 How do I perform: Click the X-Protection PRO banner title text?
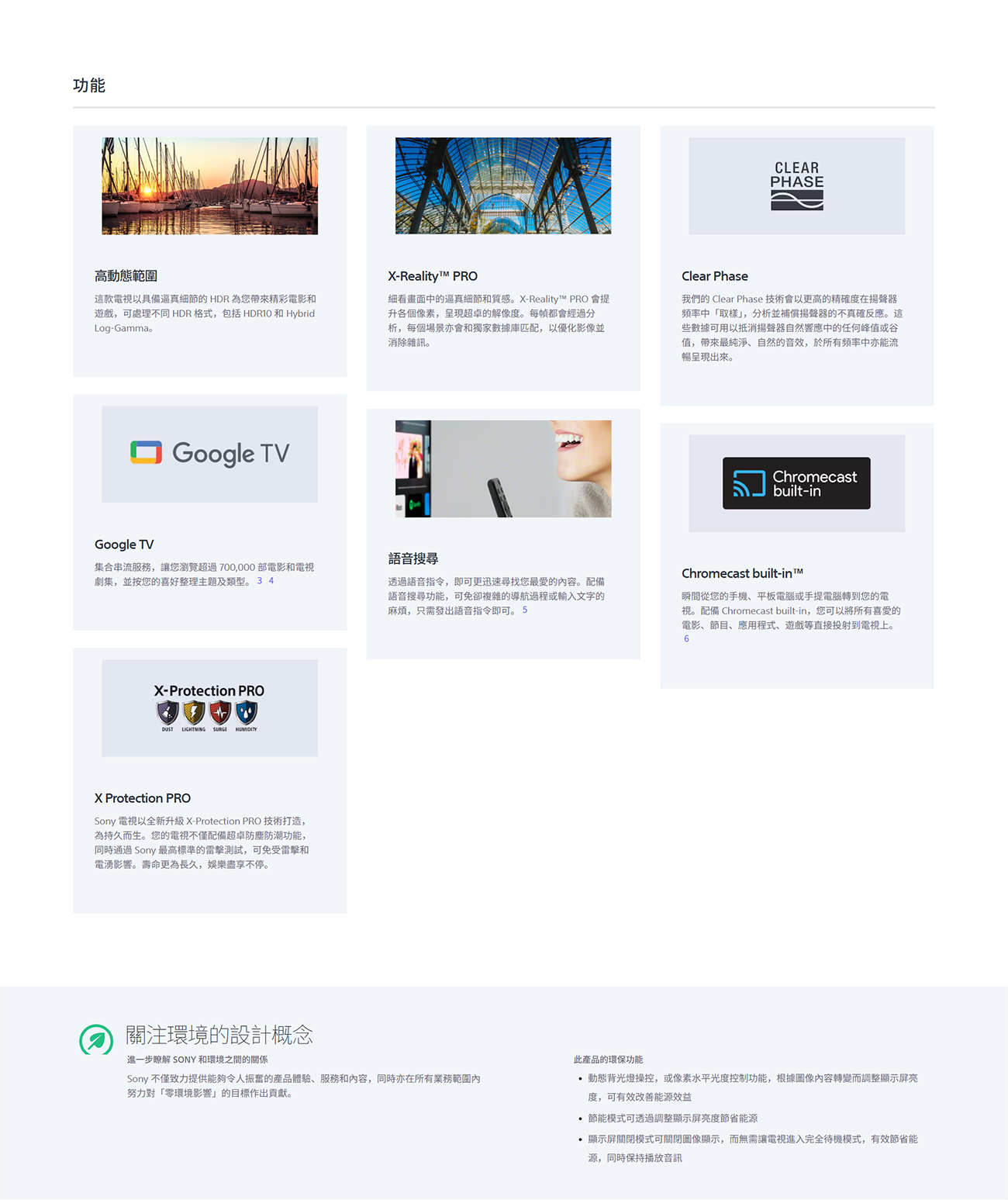209,691
